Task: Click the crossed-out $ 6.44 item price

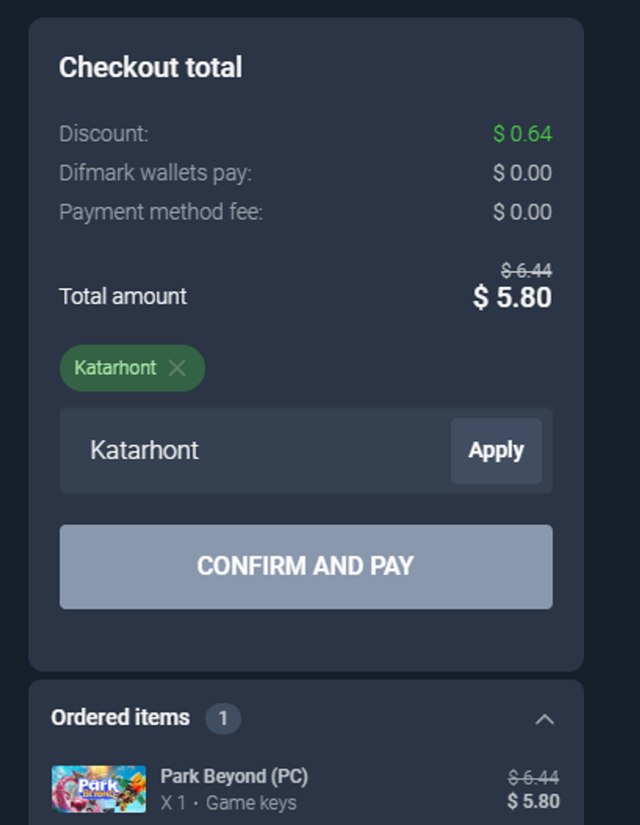Action: point(533,777)
